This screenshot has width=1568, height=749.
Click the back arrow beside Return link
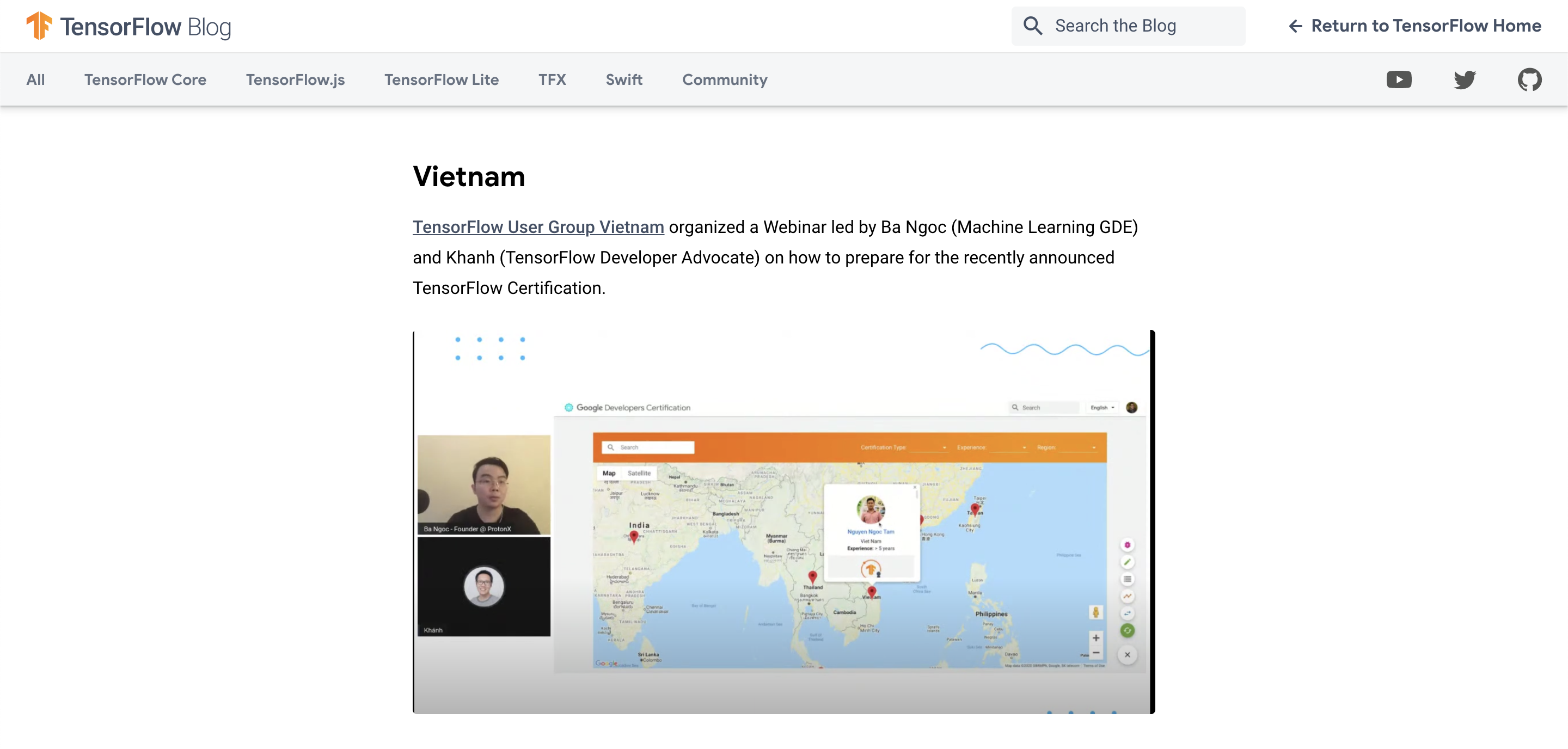1295,26
